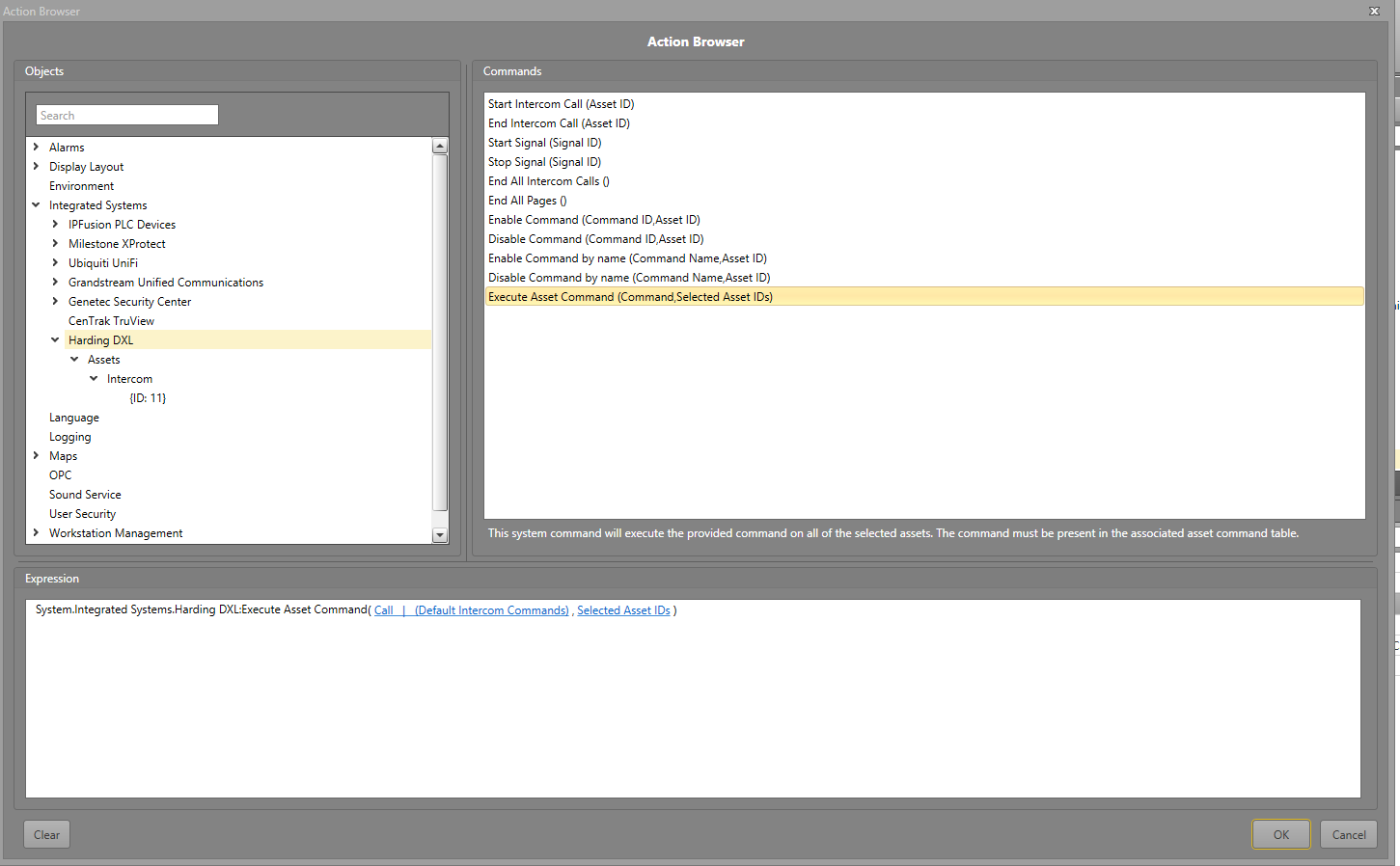Collapse the Integrated Systems node
Image resolution: width=1400 pixels, height=866 pixels.
click(x=36, y=205)
